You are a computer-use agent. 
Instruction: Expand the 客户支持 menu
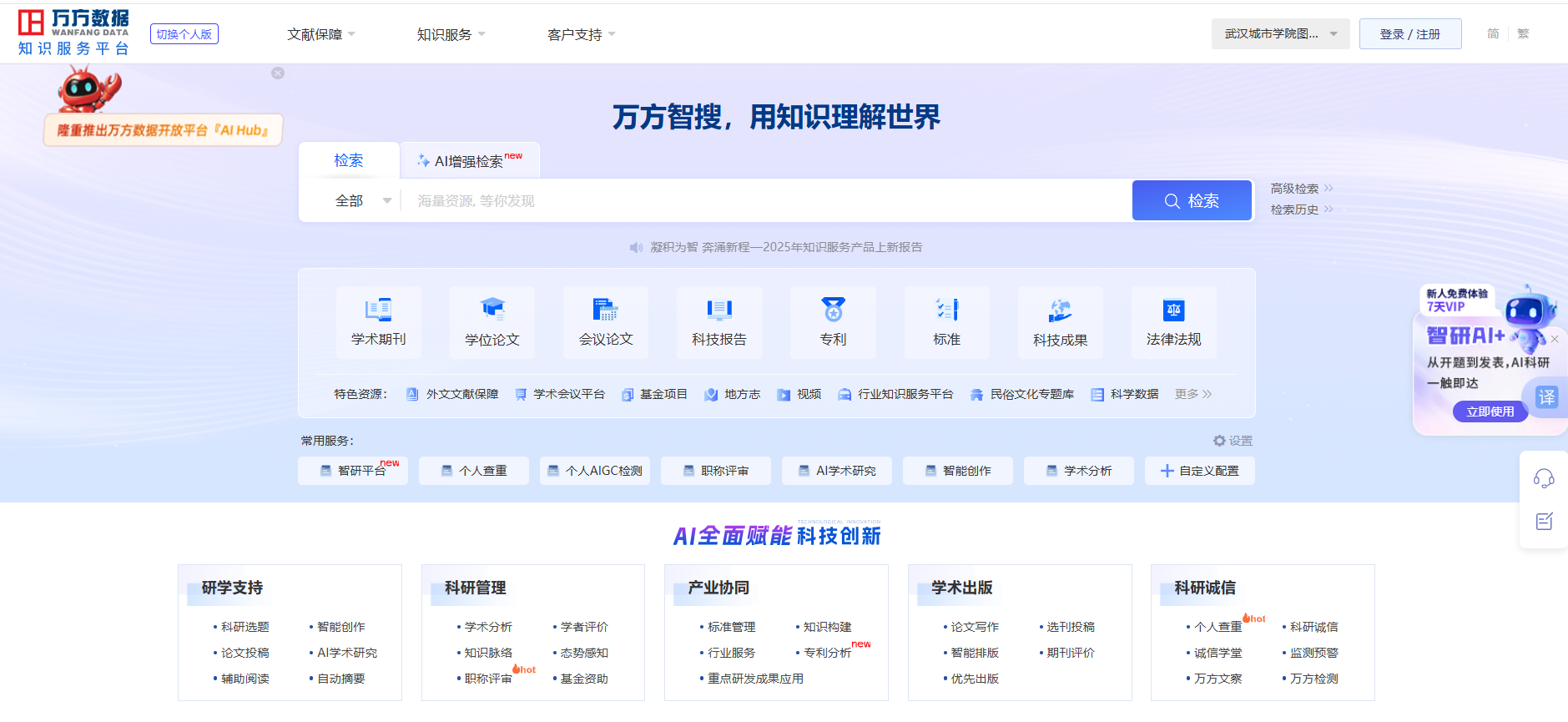click(x=581, y=34)
